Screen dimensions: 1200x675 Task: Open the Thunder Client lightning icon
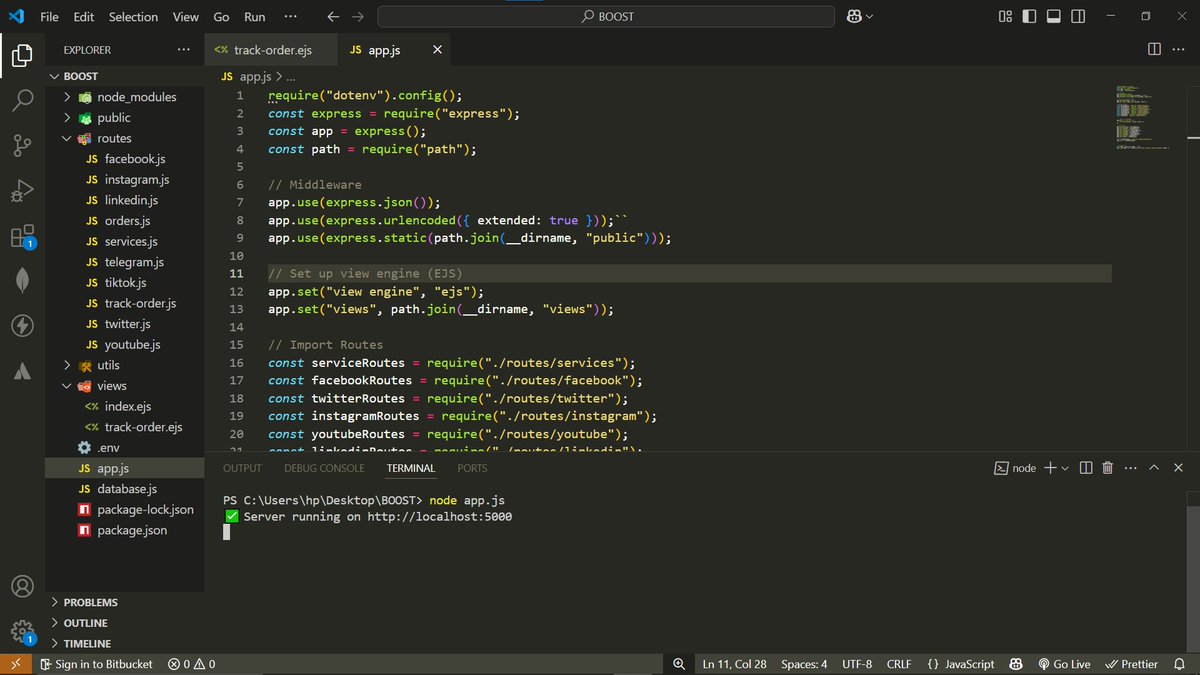[x=22, y=326]
